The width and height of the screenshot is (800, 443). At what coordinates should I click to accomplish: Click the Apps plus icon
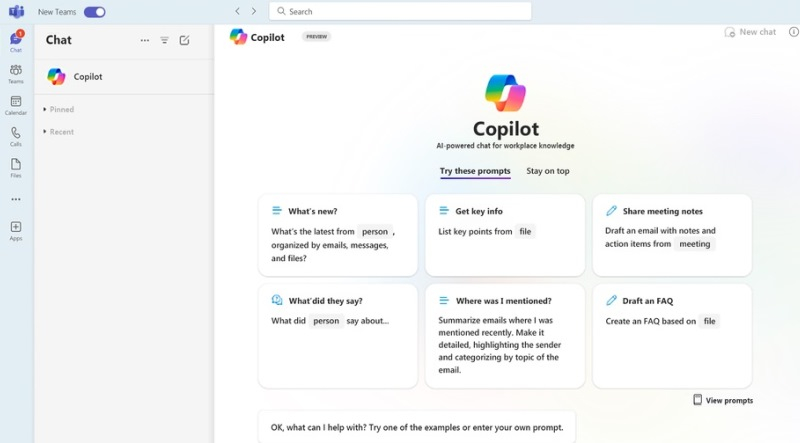click(x=16, y=229)
